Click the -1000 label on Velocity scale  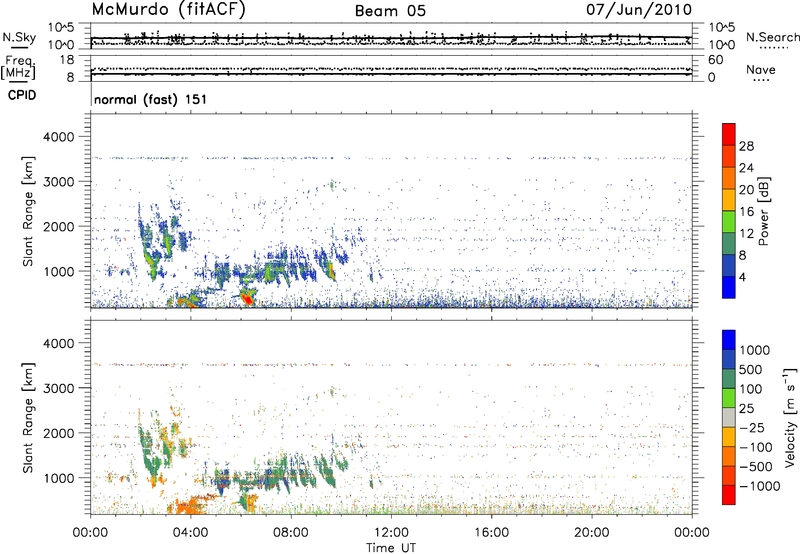(x=760, y=486)
